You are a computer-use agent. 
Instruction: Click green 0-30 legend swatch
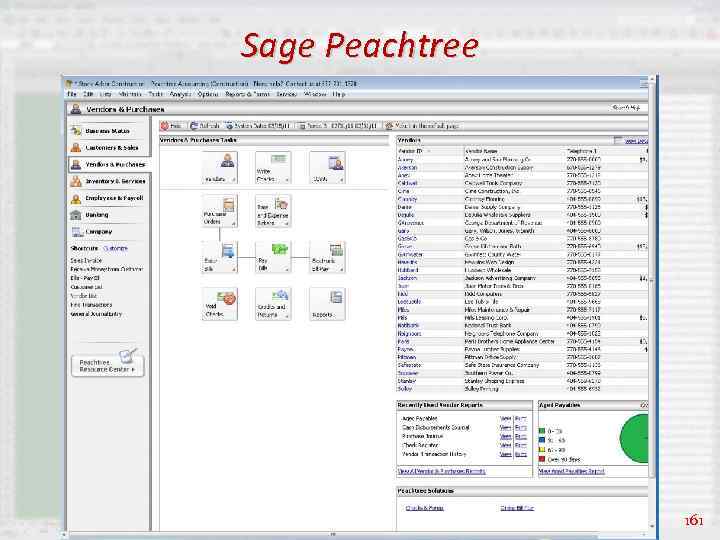542,431
